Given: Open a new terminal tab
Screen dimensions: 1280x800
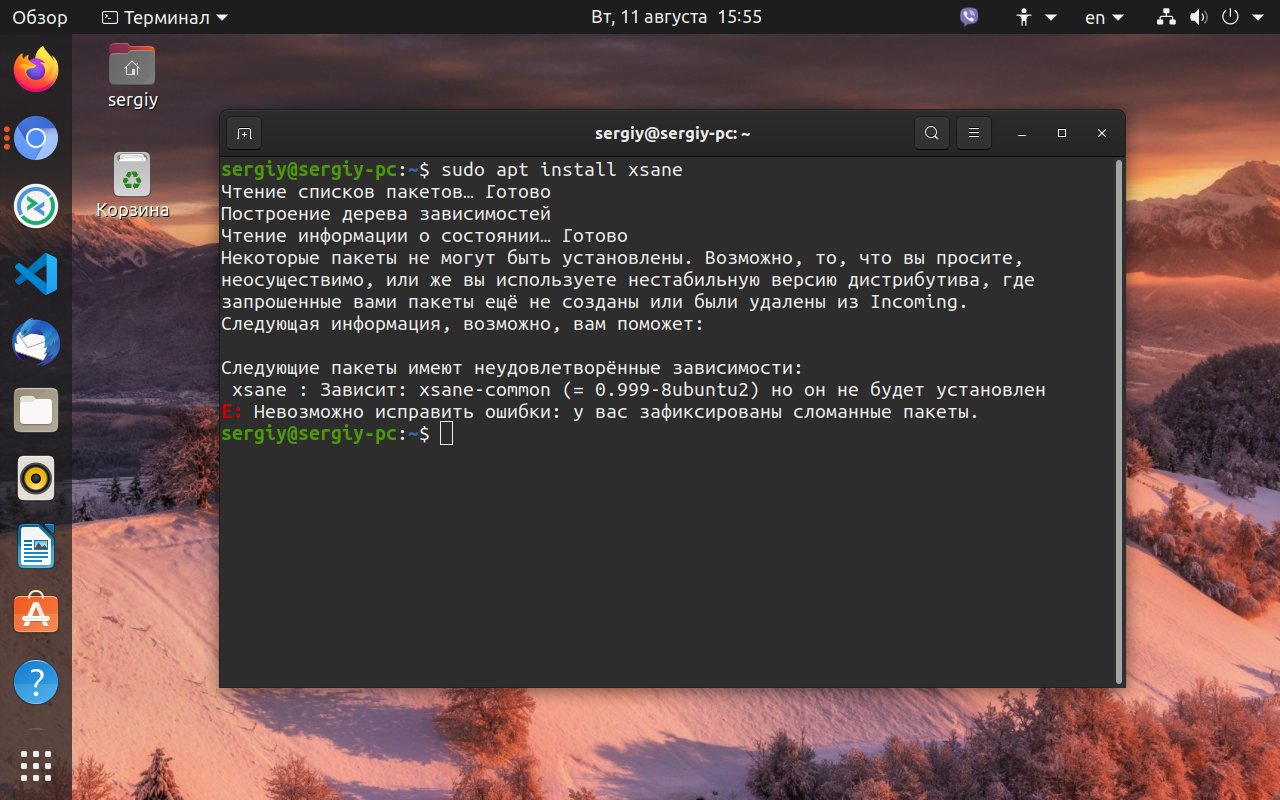Looking at the screenshot, I should pos(244,133).
